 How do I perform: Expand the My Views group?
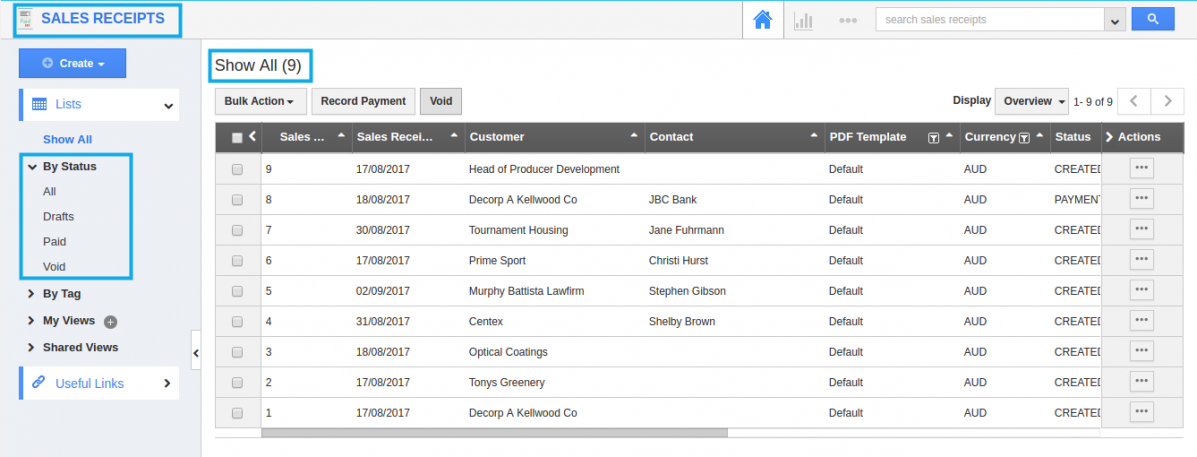(31, 320)
